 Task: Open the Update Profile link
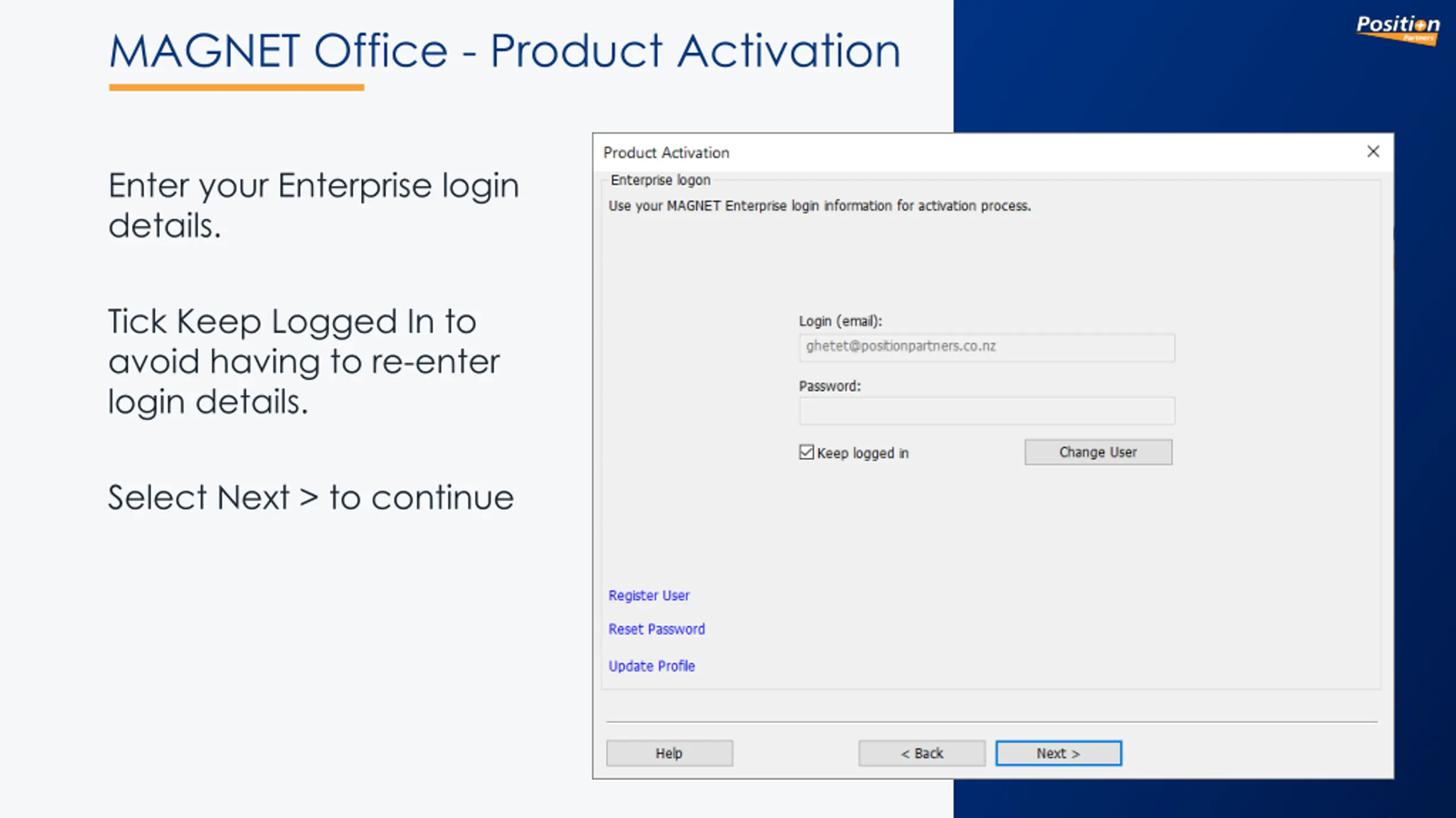coord(652,666)
